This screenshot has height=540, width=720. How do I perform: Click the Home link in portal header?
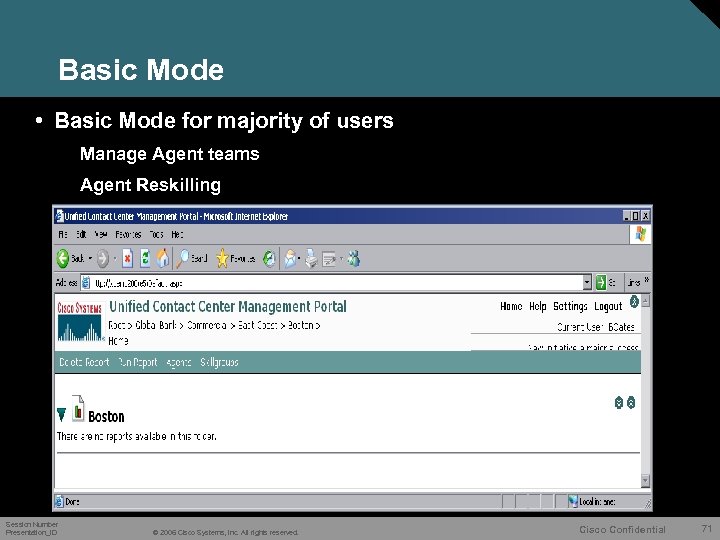coord(511,306)
